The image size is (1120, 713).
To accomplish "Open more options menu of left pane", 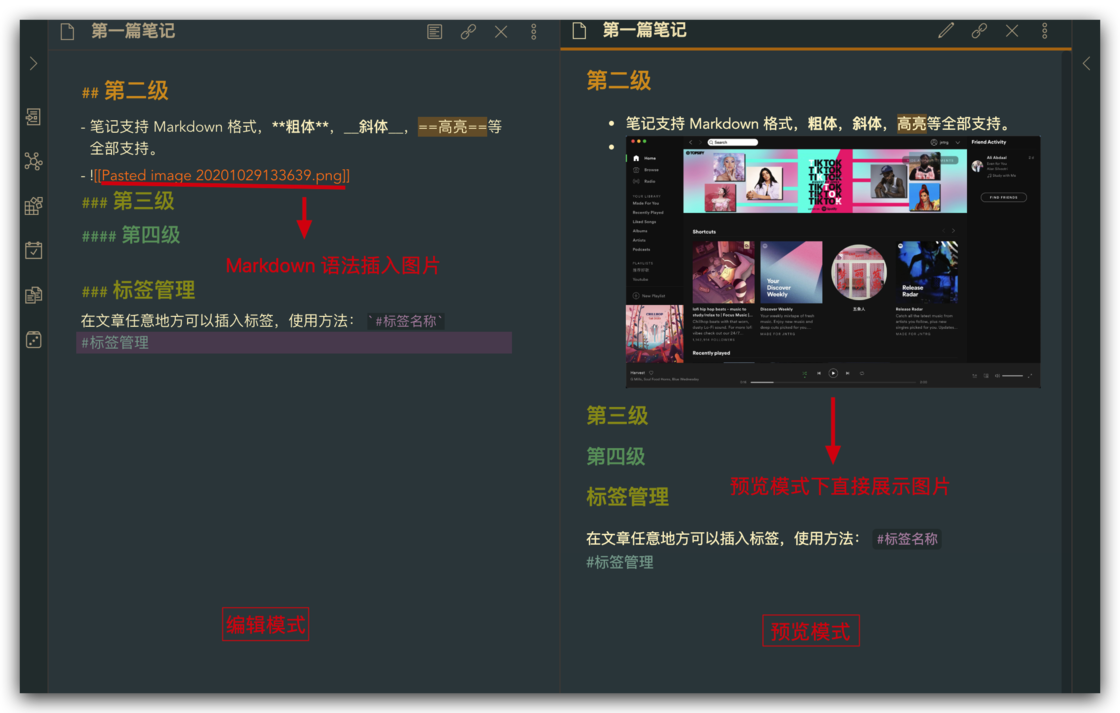I will (534, 31).
